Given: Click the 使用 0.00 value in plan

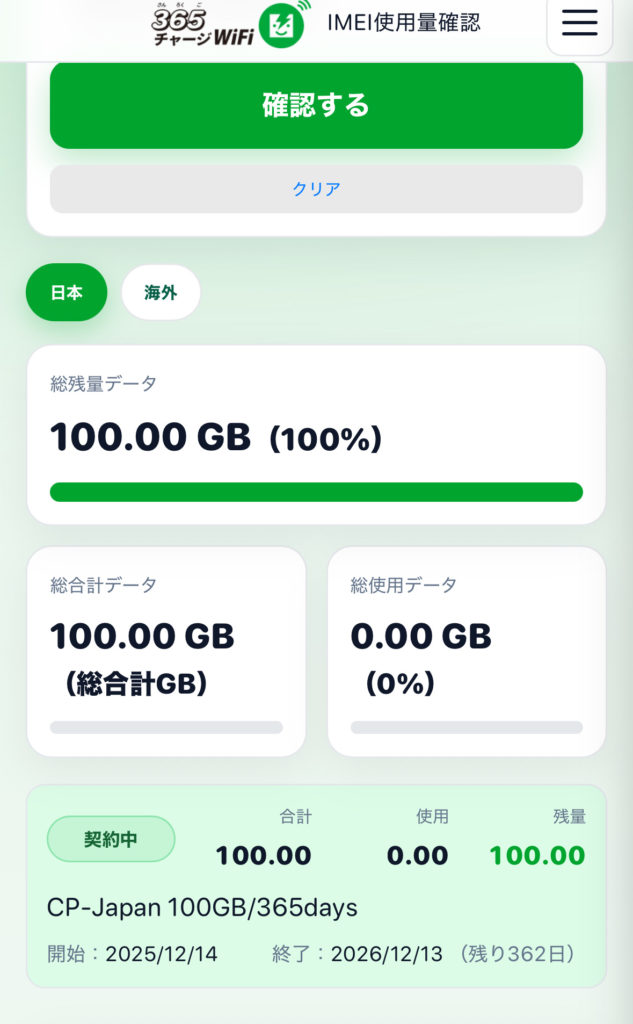Looking at the screenshot, I should click(418, 855).
